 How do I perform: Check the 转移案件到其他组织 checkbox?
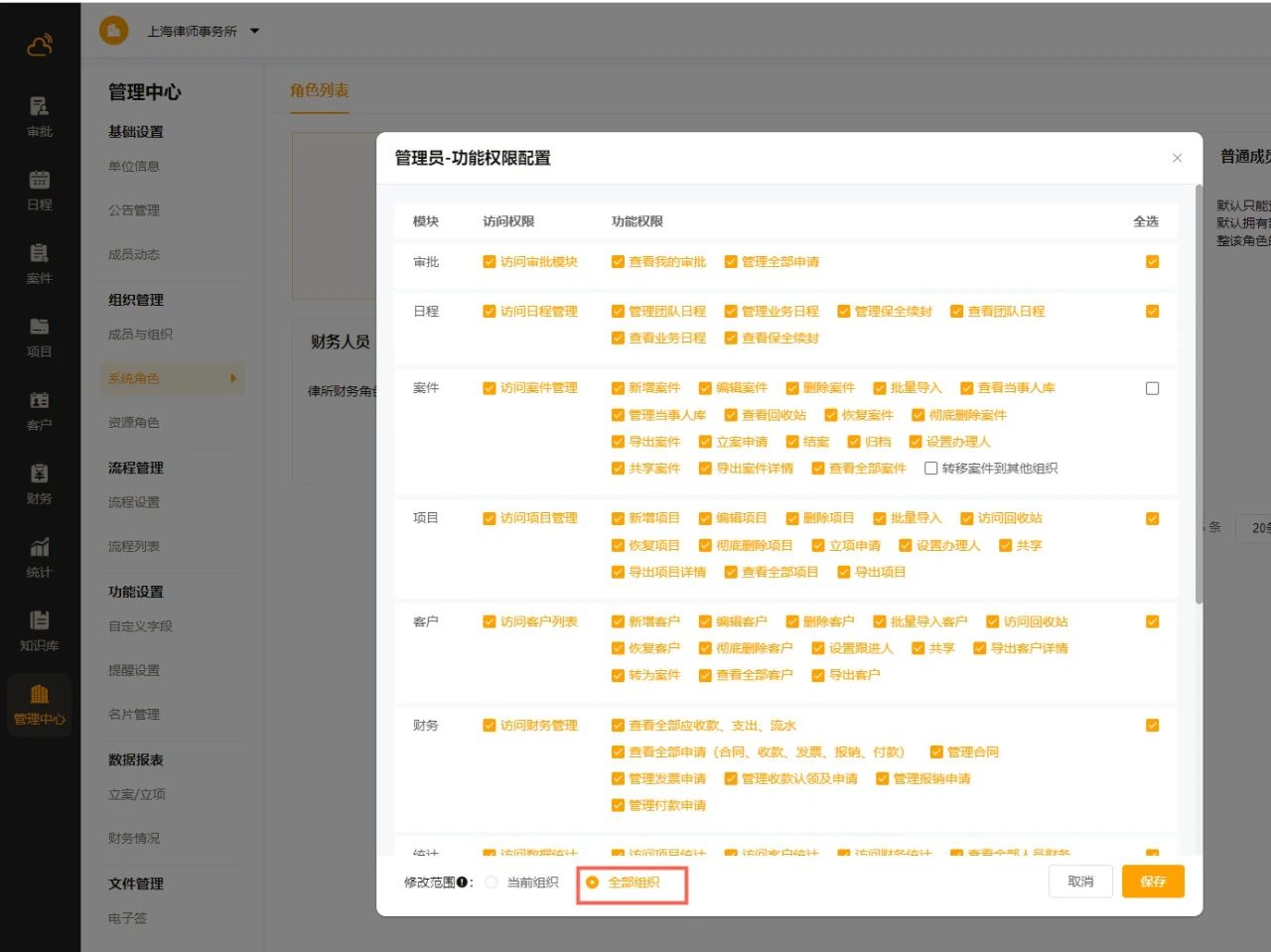931,469
